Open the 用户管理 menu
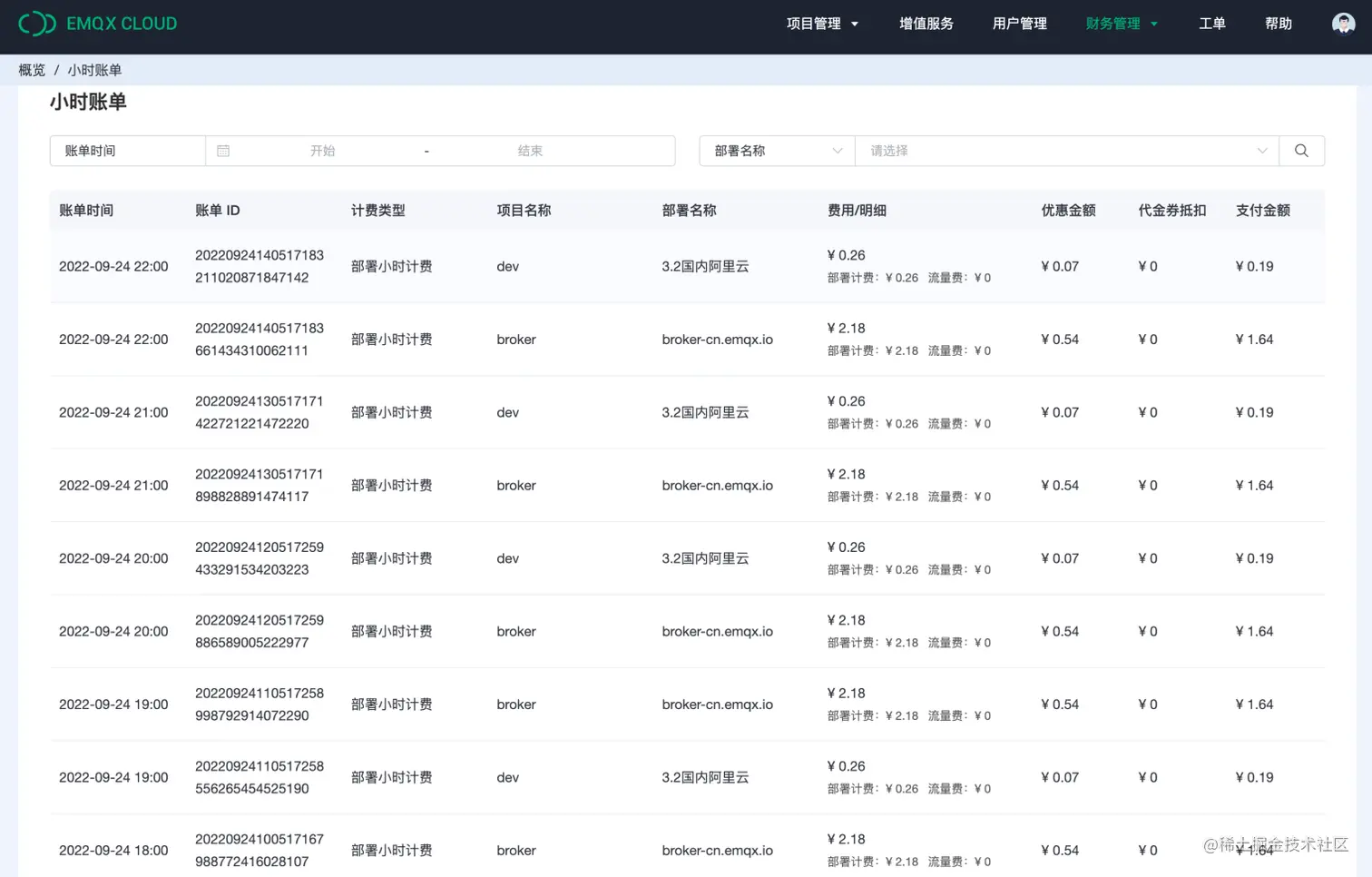This screenshot has width=1372, height=877. (1019, 24)
